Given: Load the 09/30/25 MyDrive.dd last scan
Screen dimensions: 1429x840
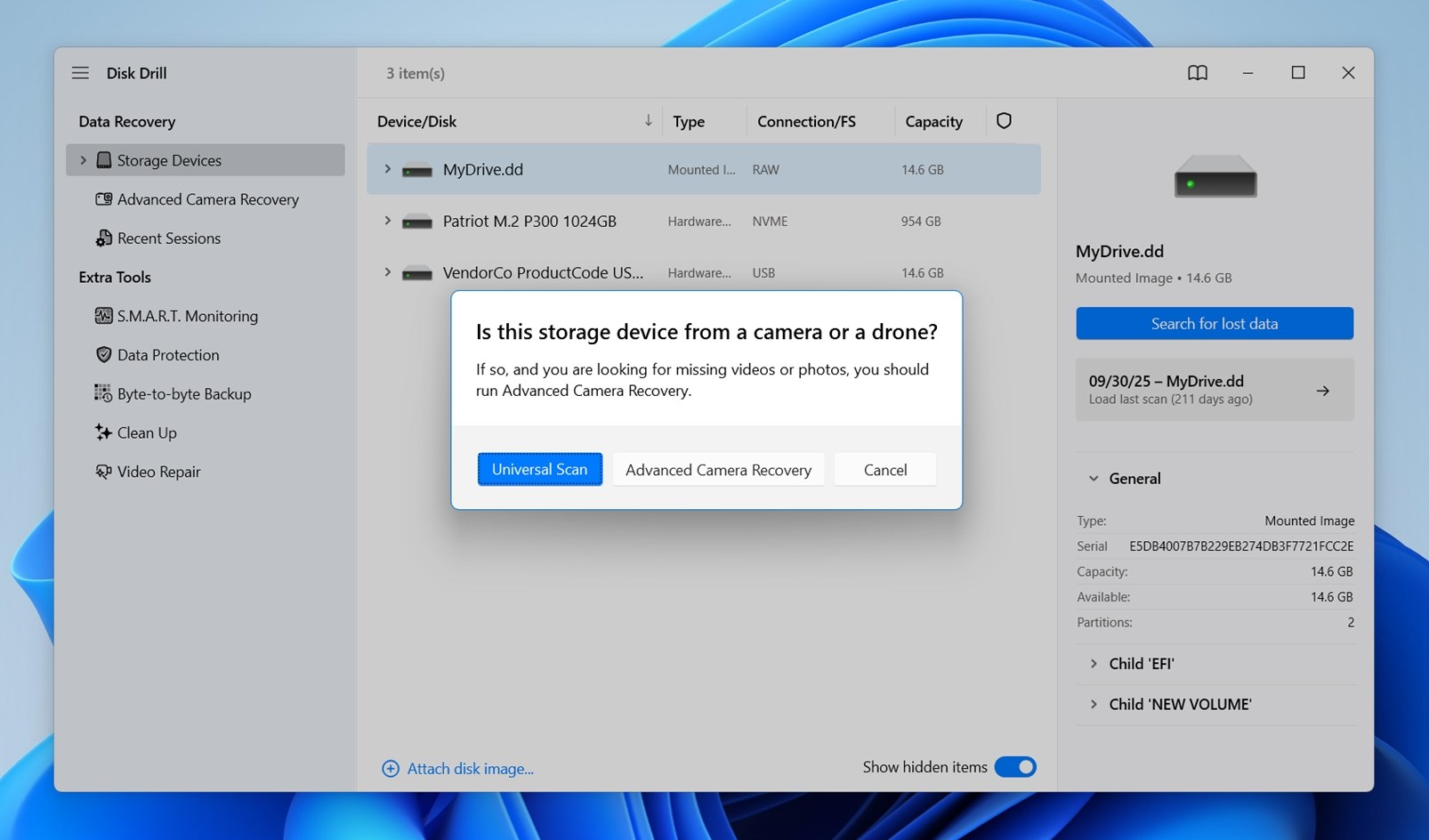Looking at the screenshot, I should pyautogui.click(x=1215, y=390).
